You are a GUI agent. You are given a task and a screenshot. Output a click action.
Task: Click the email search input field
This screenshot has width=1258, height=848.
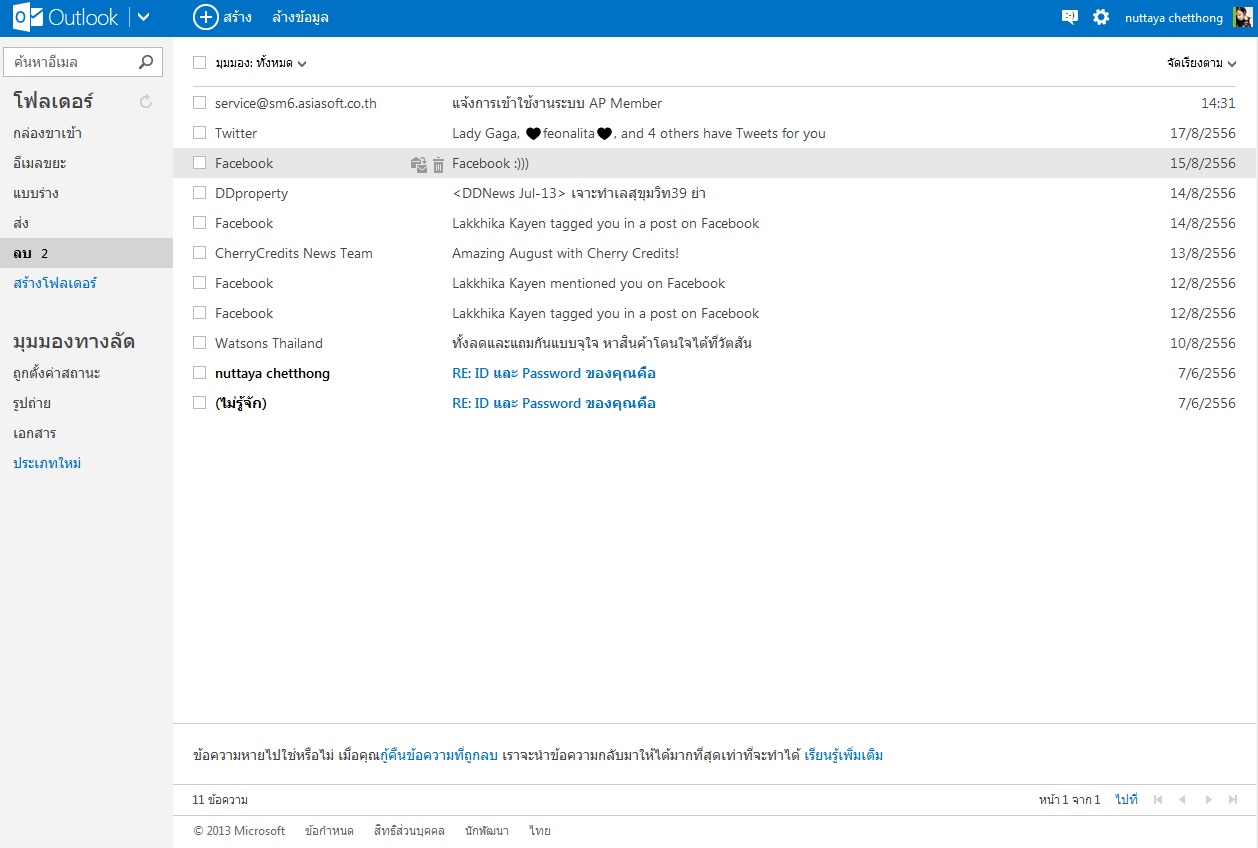click(x=70, y=62)
